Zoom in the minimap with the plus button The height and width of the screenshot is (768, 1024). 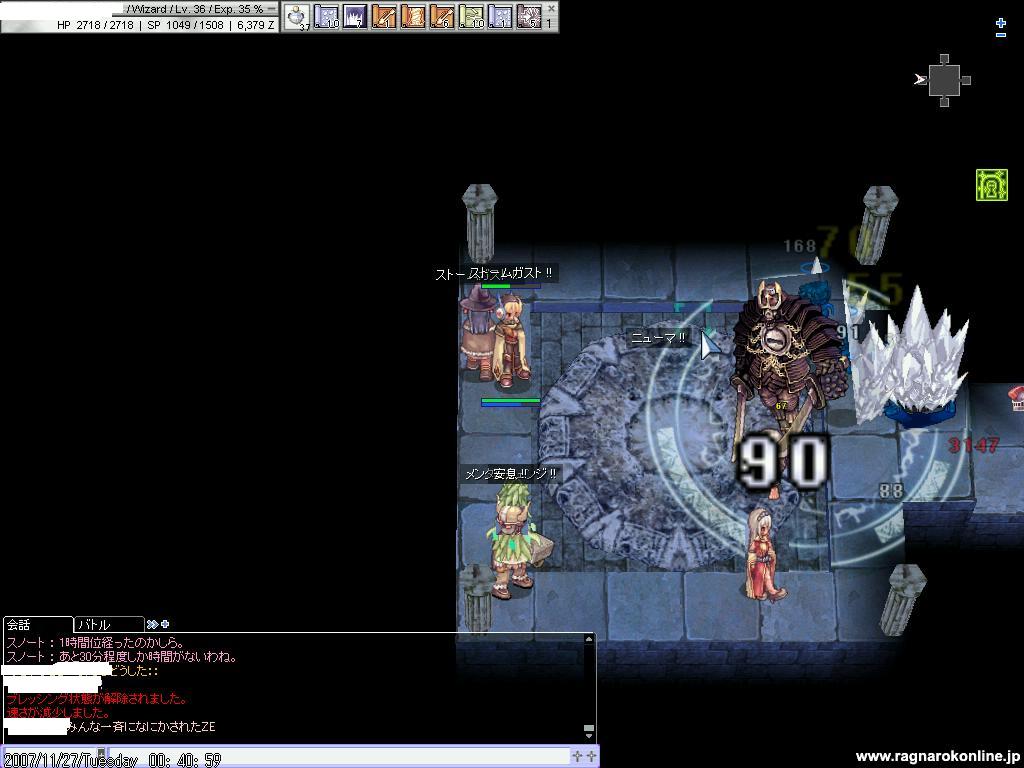point(1000,23)
